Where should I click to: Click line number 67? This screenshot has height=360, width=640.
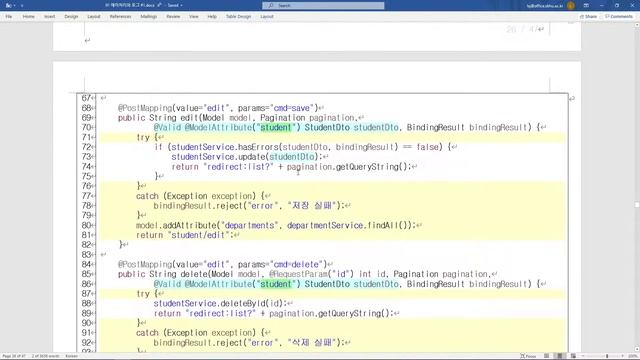tap(86, 98)
